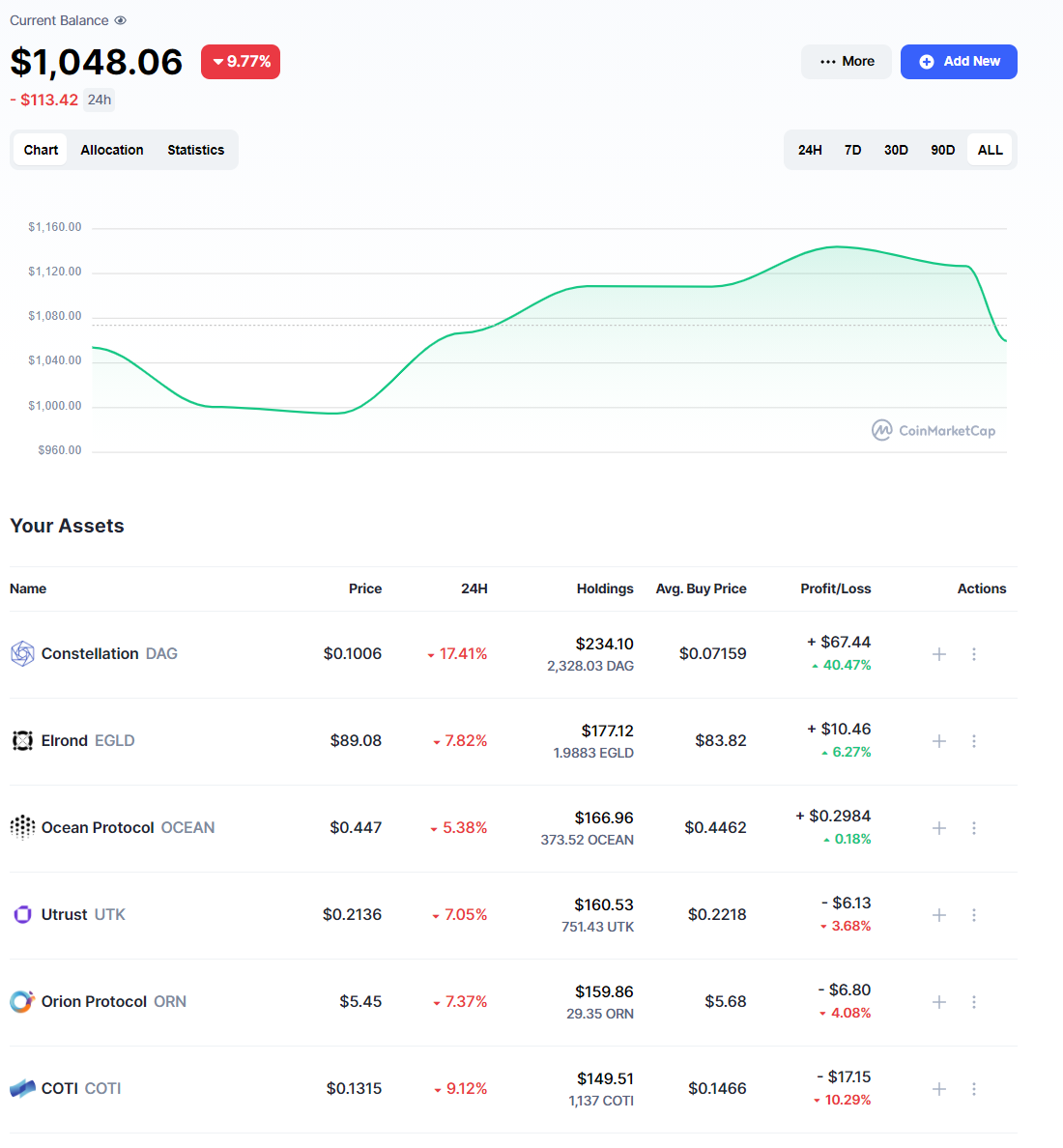Click the 24h change badge
Viewport: 1063px width, 1148px height.
pyautogui.click(x=100, y=100)
